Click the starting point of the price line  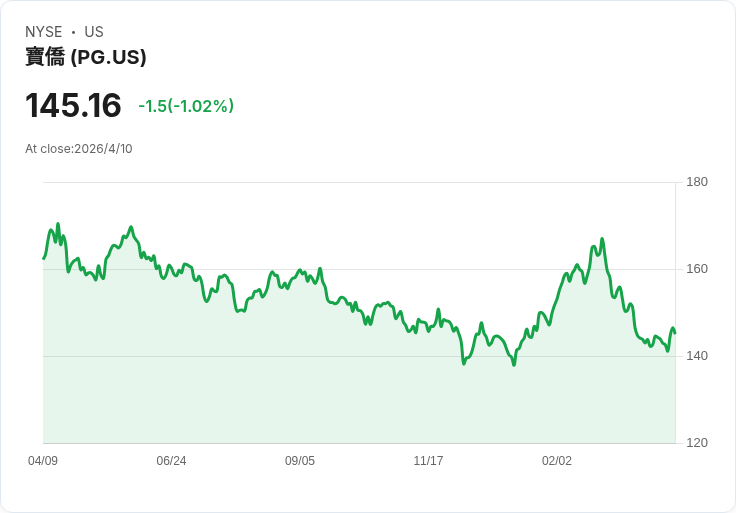click(x=43, y=259)
